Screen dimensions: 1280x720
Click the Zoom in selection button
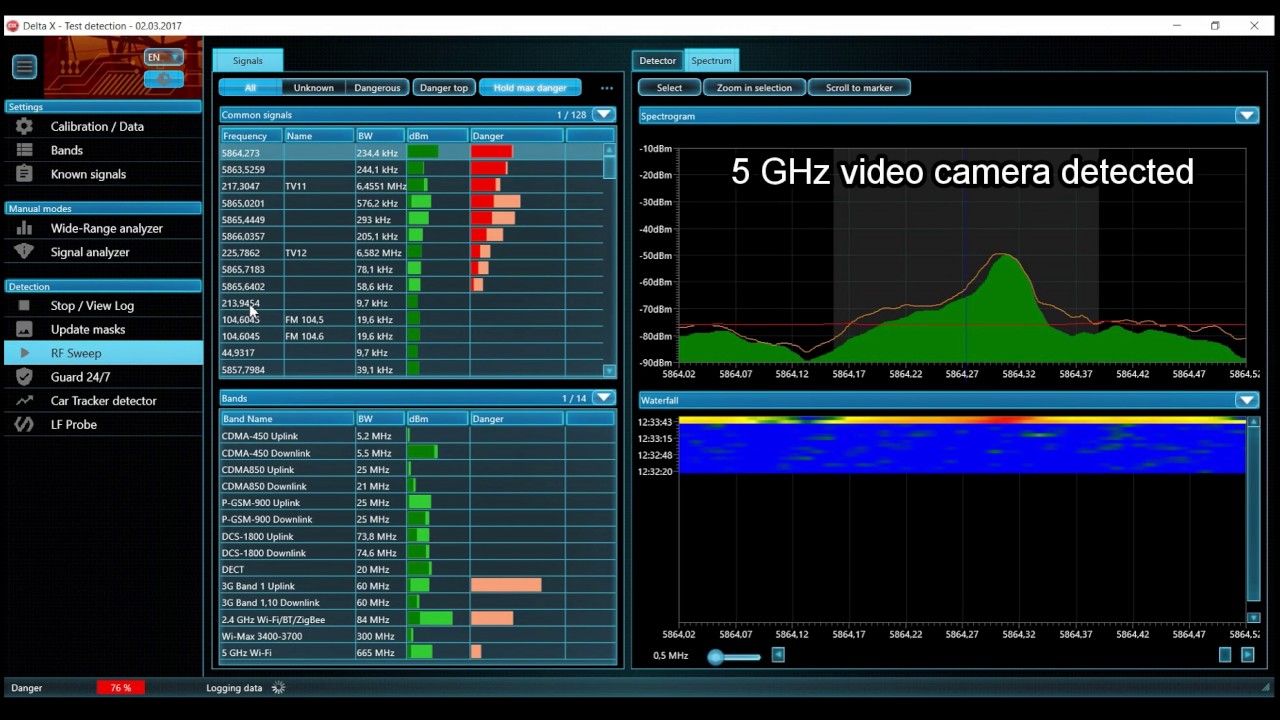(754, 88)
